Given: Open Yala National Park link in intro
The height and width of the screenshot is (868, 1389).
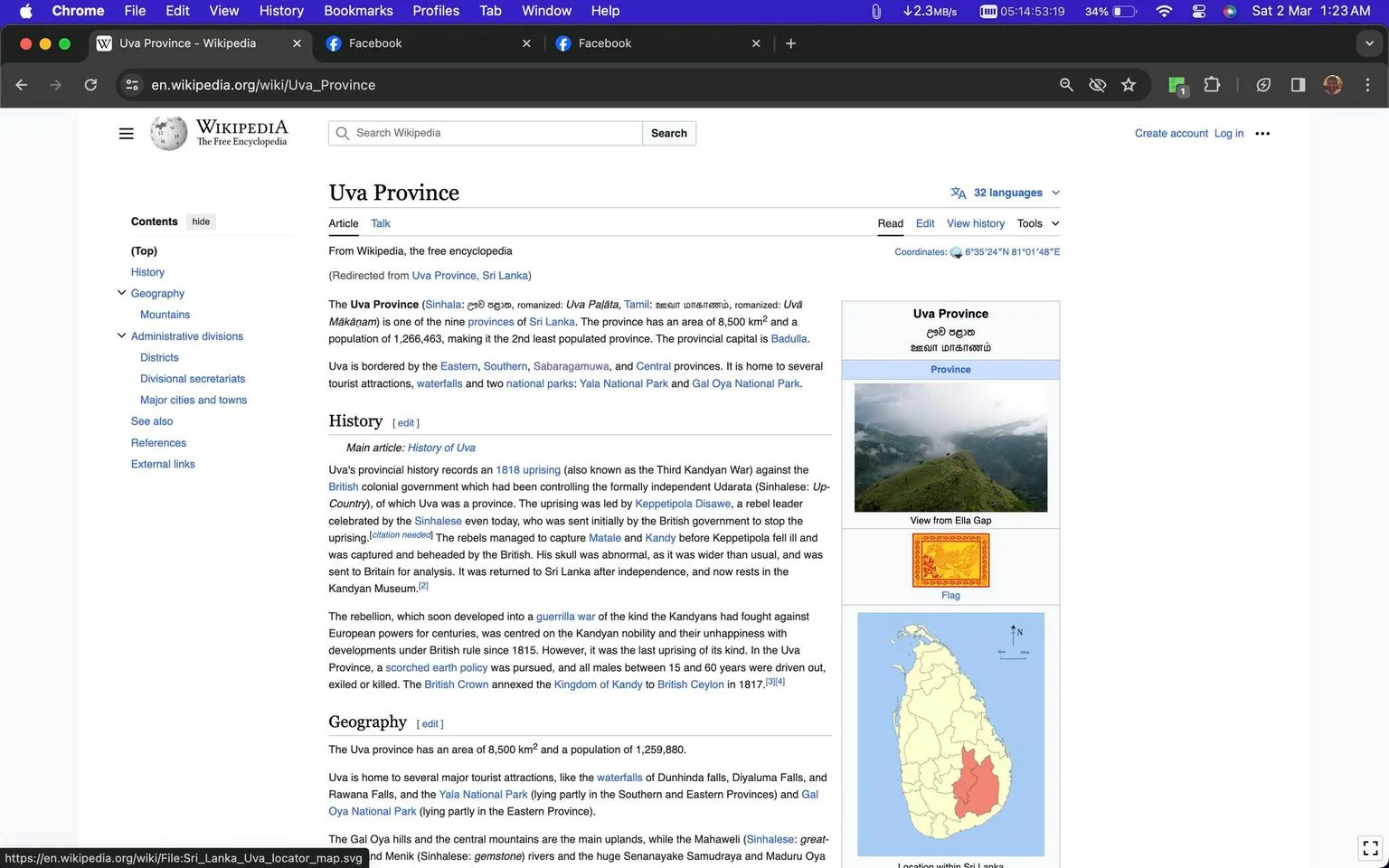Looking at the screenshot, I should coord(623,383).
